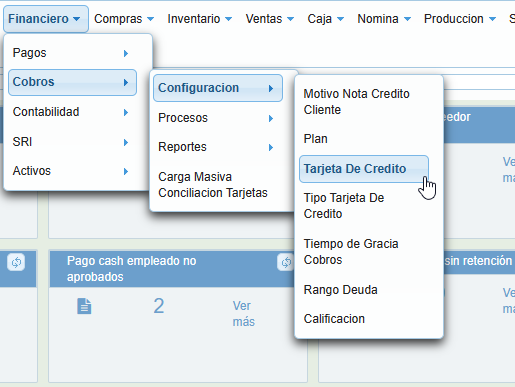Select Cobros in Financiero menu

point(72,82)
